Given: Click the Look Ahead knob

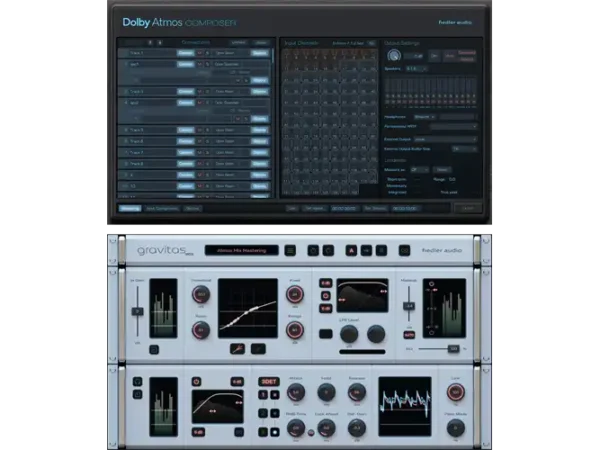Looking at the screenshot, I should click(326, 428).
